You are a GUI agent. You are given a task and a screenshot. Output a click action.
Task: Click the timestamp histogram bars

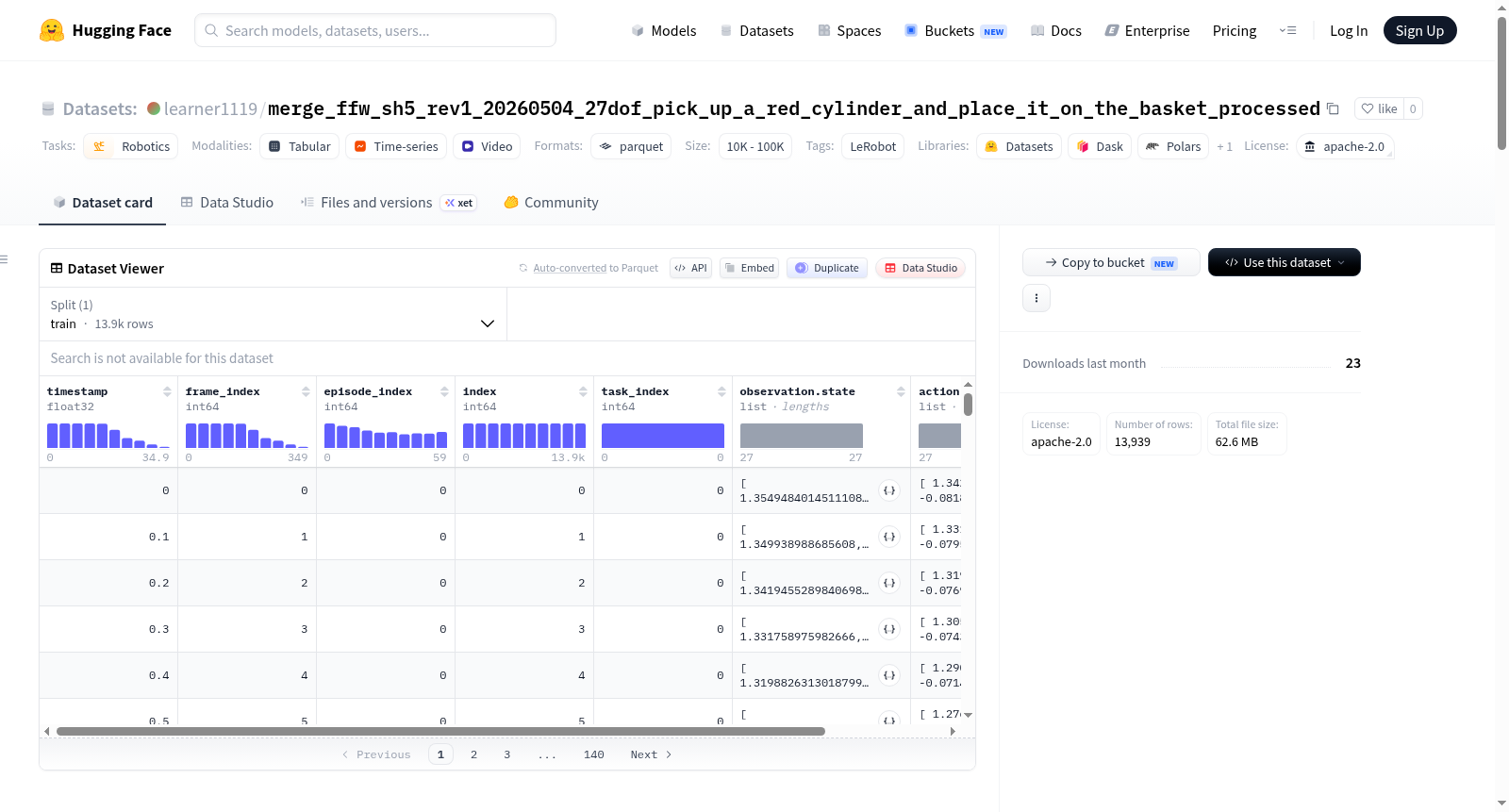coord(108,436)
